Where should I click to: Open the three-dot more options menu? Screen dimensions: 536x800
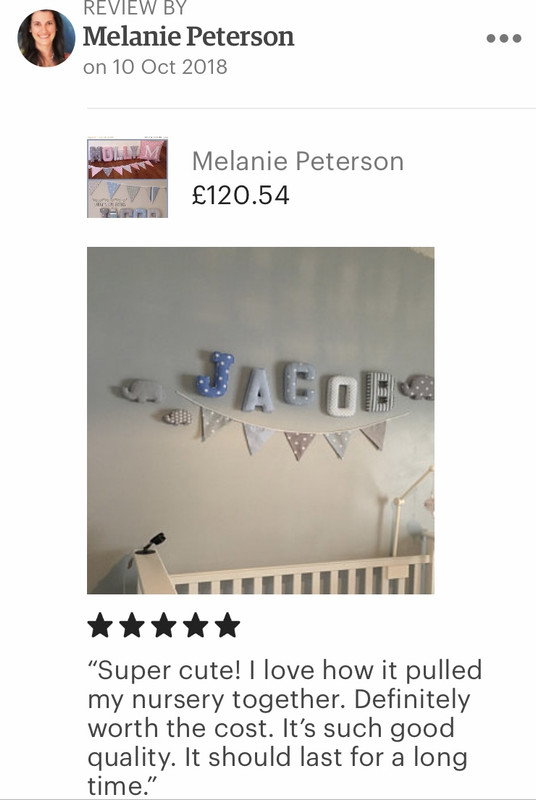[503, 38]
